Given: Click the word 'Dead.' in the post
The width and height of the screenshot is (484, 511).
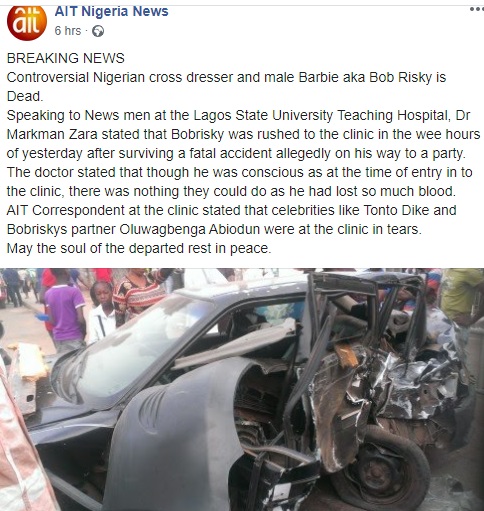Looking at the screenshot, I should (25, 96).
